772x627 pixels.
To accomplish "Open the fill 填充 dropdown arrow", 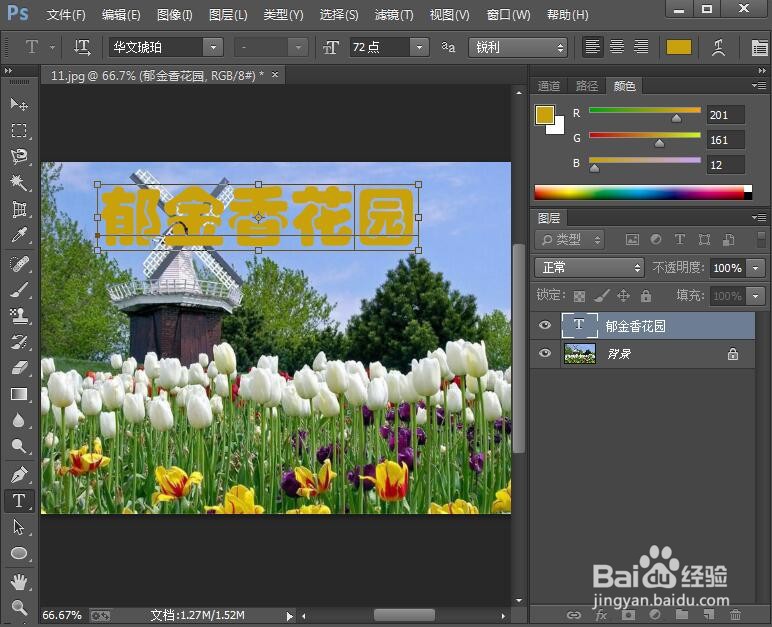I will [x=756, y=296].
